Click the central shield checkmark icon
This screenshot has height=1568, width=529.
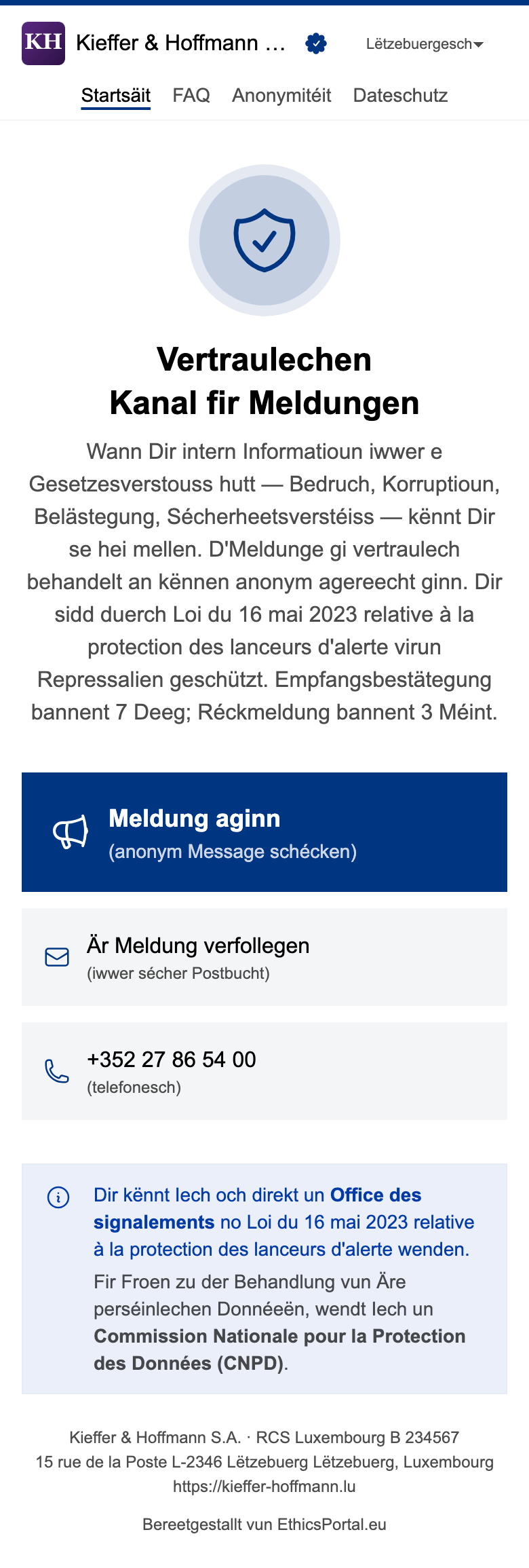click(x=264, y=240)
